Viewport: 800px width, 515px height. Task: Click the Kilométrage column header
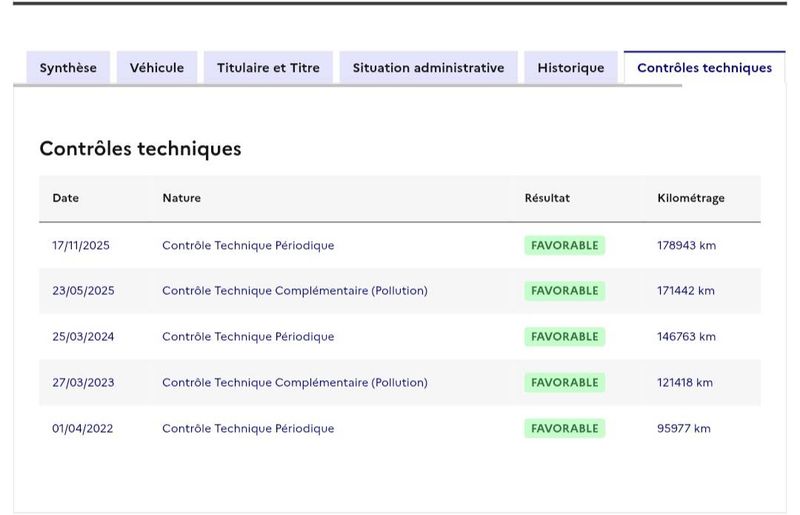coord(691,198)
